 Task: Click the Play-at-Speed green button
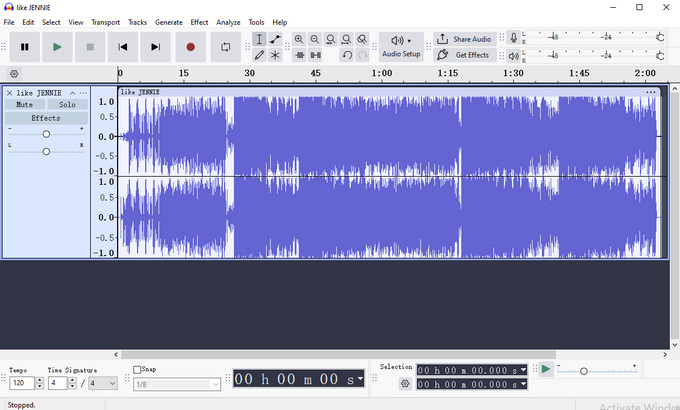click(x=546, y=369)
